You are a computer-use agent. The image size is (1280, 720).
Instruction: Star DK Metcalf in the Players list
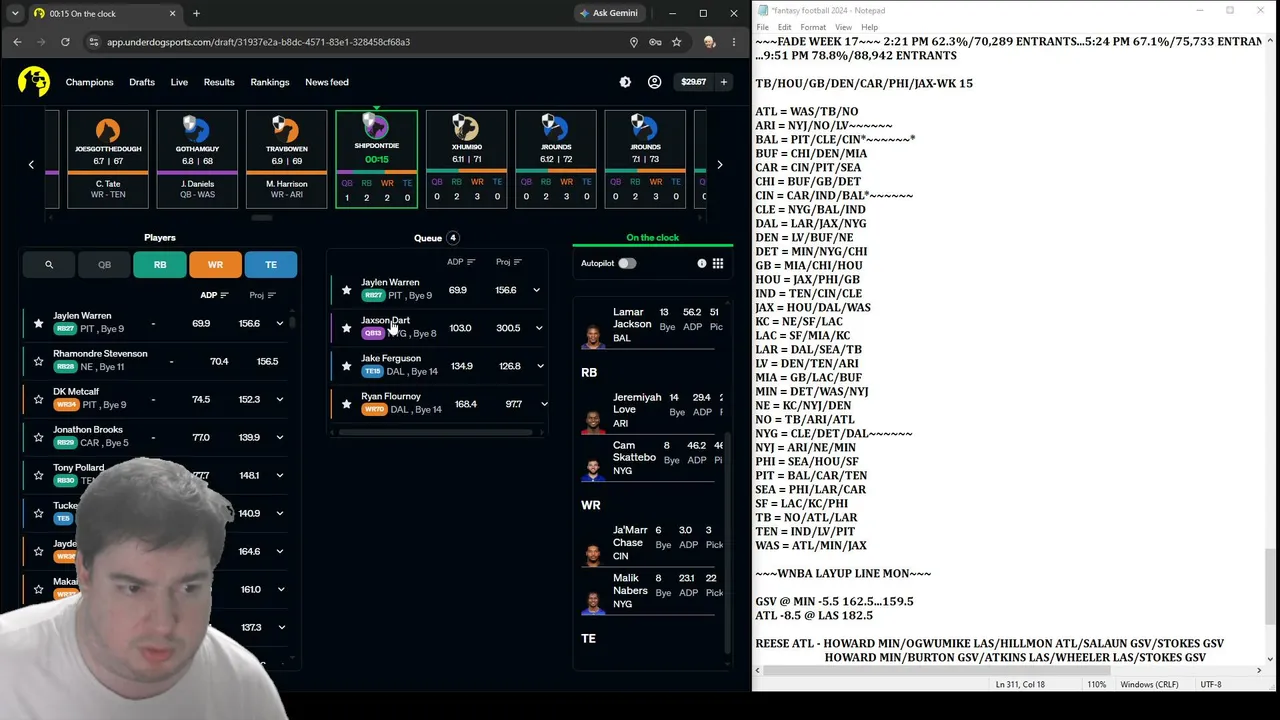click(x=38, y=399)
